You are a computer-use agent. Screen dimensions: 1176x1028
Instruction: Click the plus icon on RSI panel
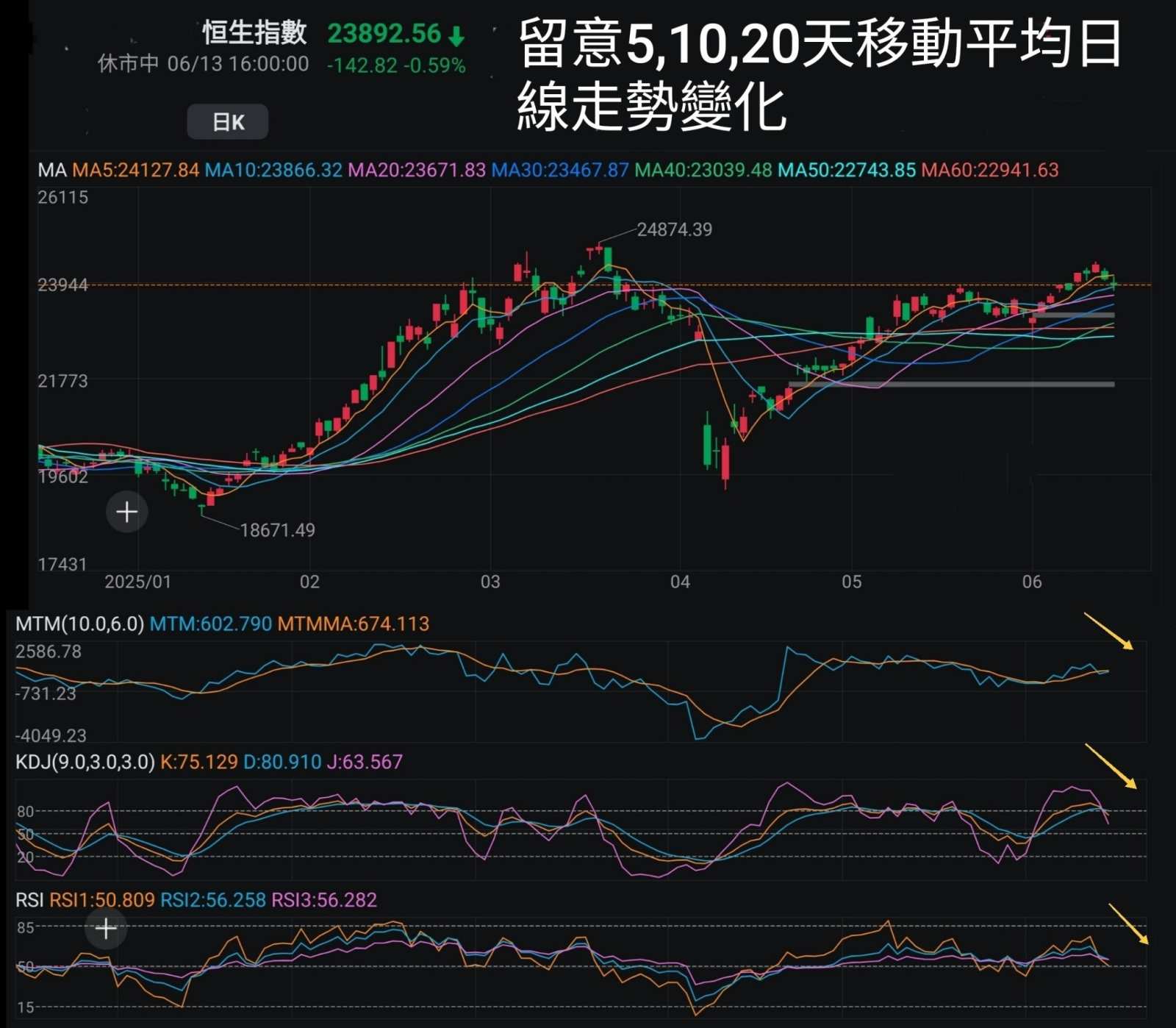106,929
